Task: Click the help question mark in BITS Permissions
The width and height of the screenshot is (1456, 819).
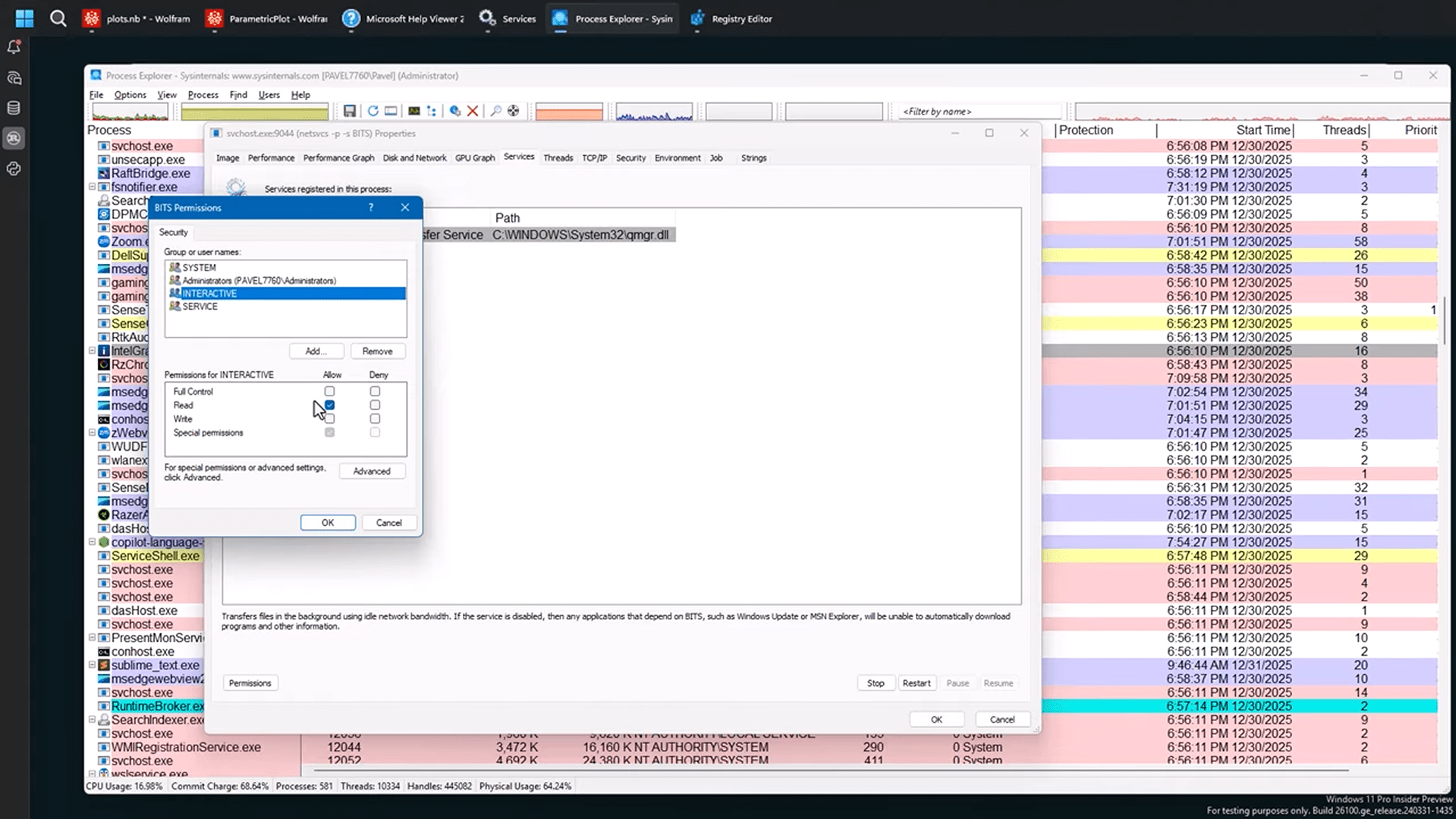Action: pyautogui.click(x=371, y=207)
